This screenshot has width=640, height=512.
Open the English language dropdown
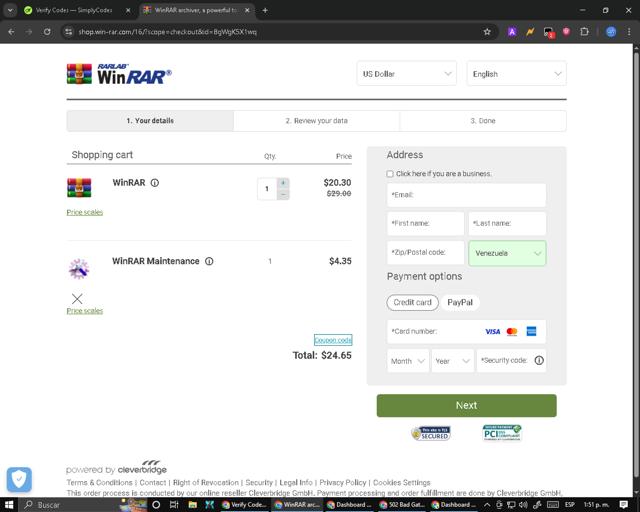tap(516, 74)
